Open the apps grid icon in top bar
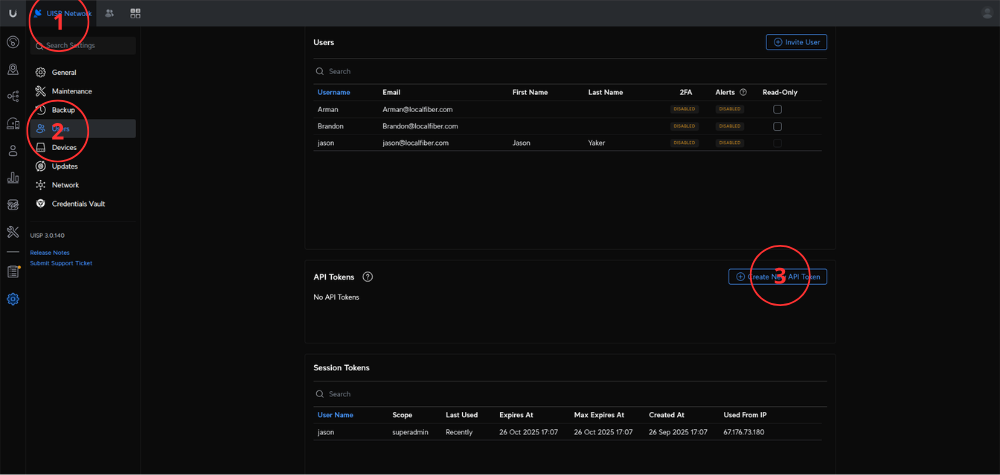 pos(135,13)
